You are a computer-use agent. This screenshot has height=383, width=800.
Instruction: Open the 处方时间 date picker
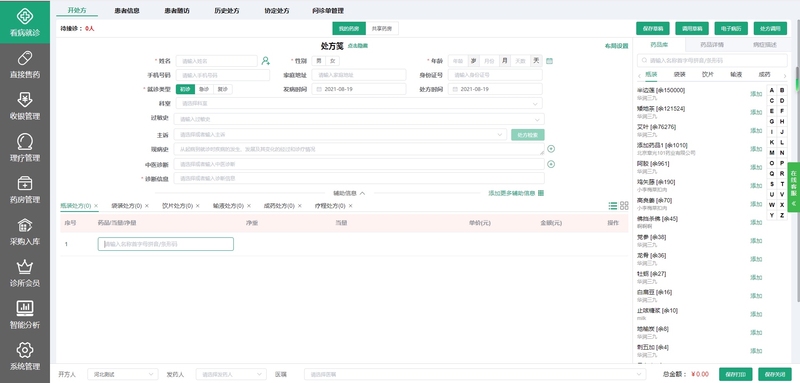click(495, 89)
